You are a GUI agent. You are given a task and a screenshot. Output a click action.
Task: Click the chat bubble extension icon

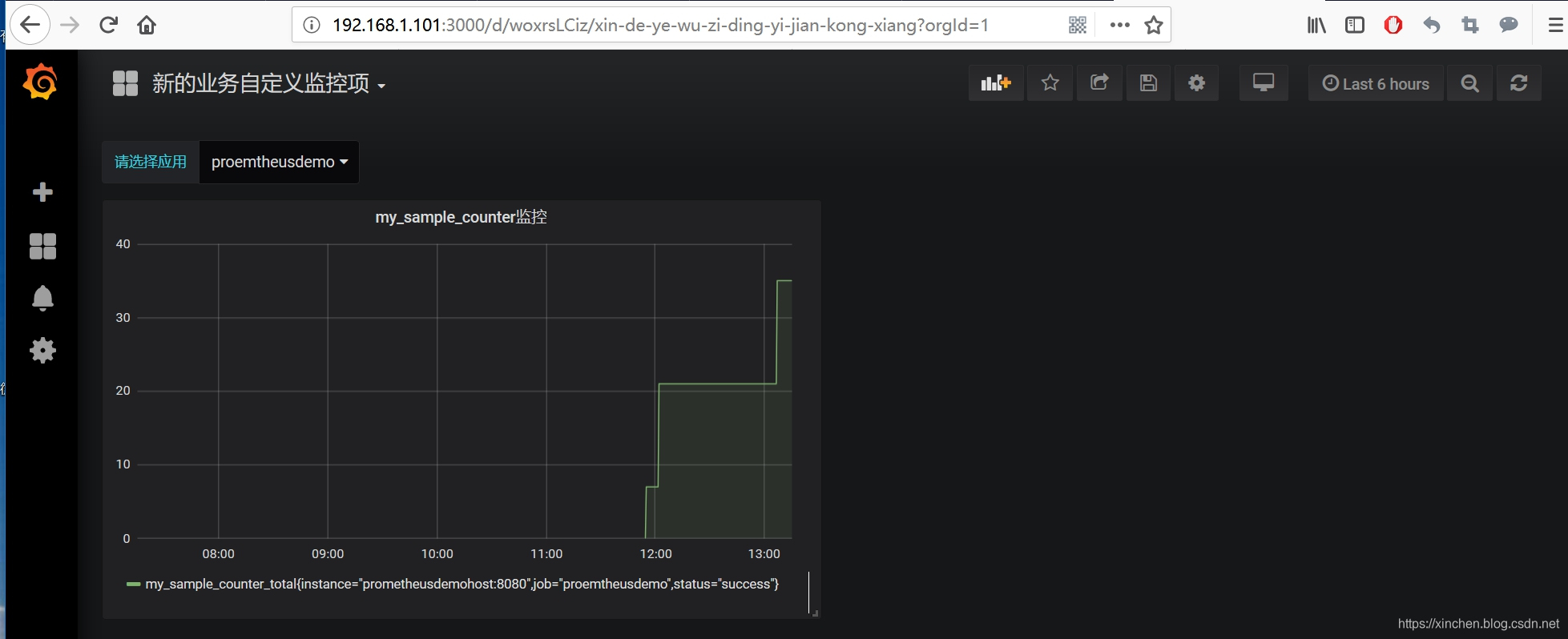(x=1509, y=25)
